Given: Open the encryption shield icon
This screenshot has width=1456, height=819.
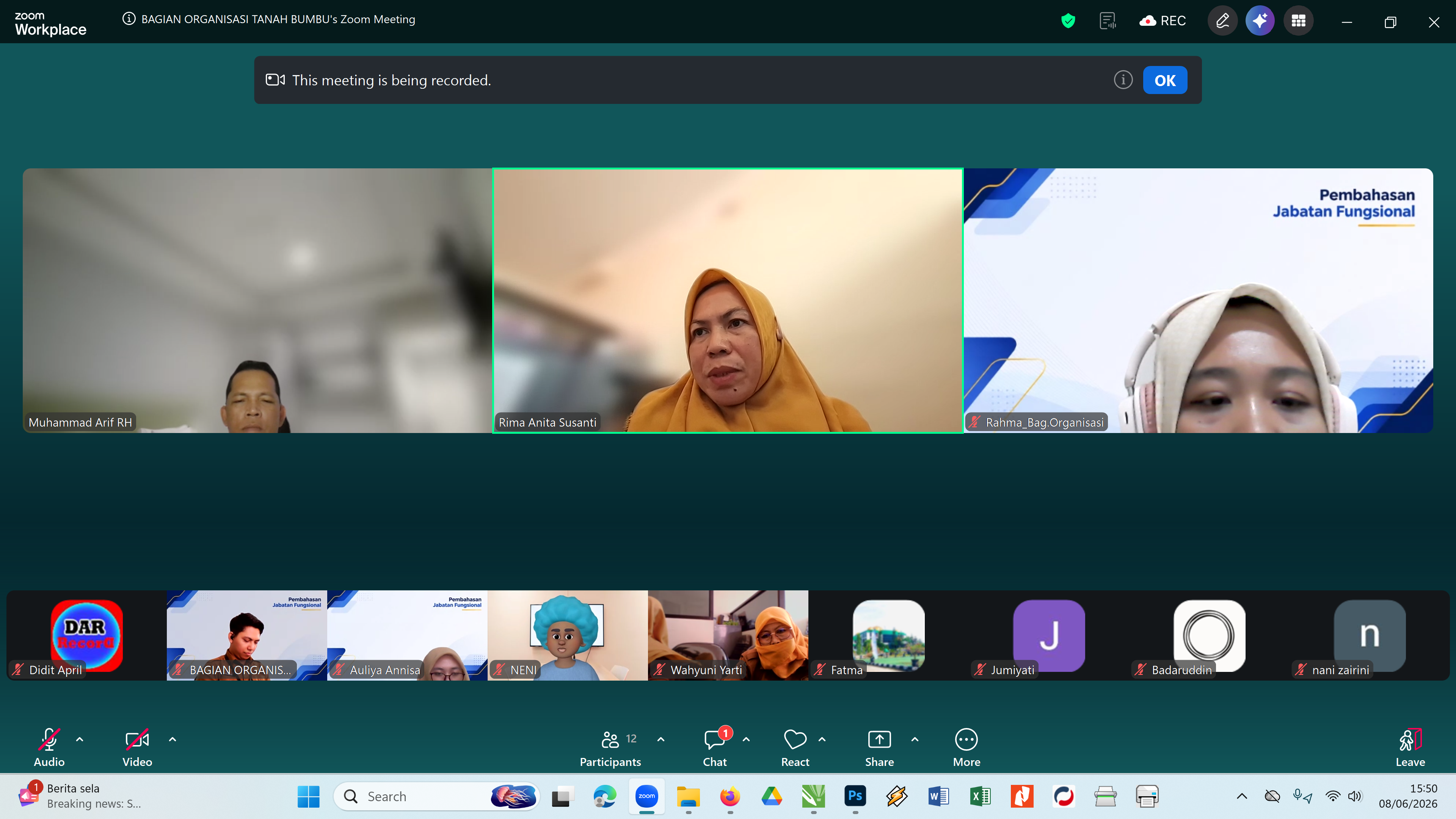Looking at the screenshot, I should (x=1068, y=21).
